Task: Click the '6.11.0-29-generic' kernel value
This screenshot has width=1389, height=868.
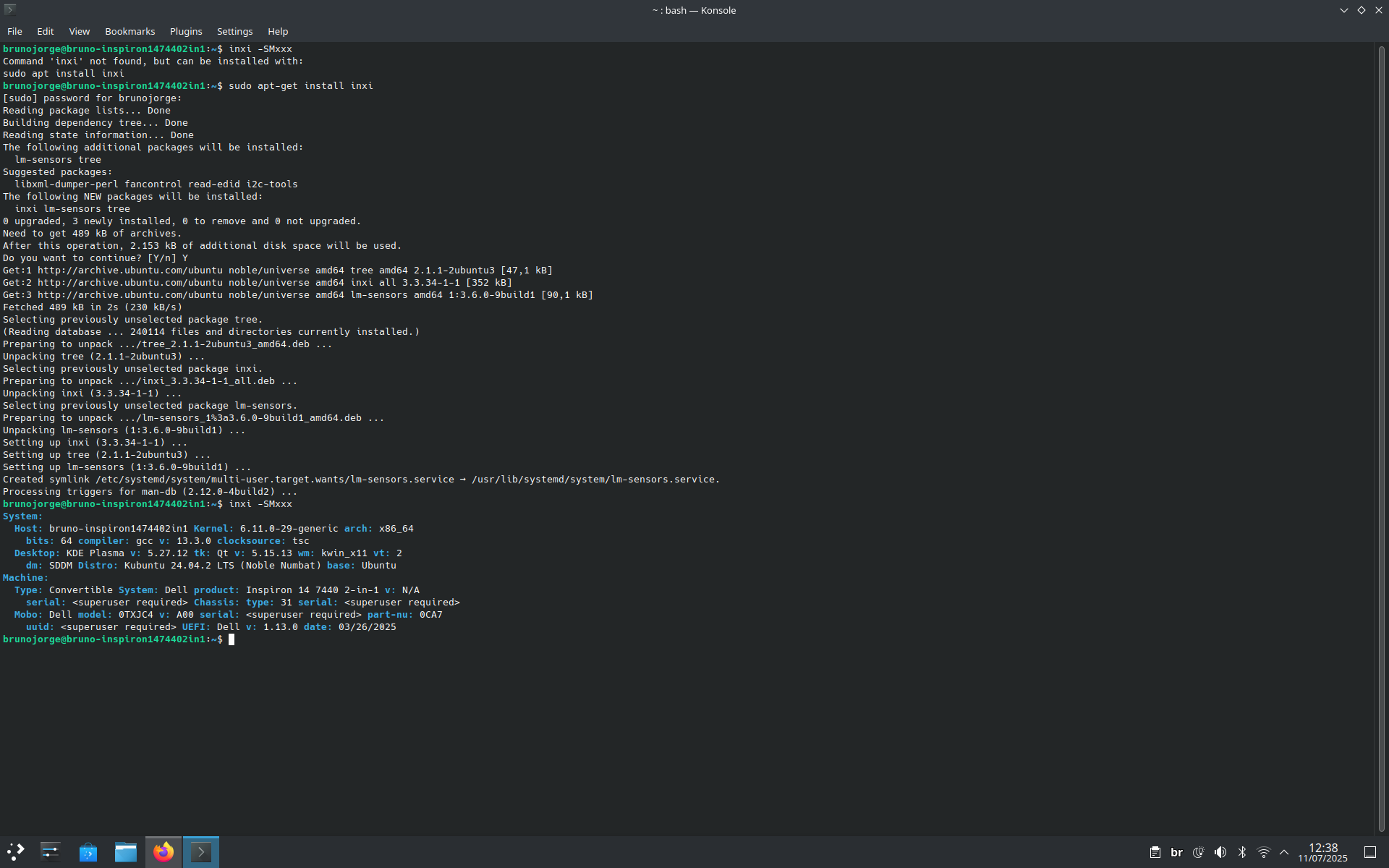Action: click(x=289, y=529)
